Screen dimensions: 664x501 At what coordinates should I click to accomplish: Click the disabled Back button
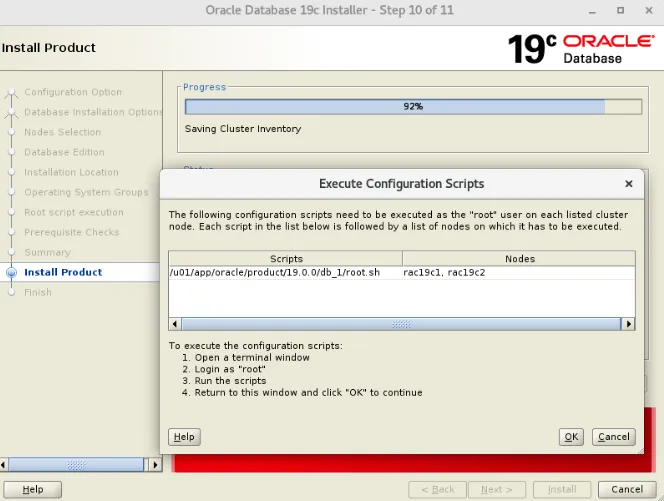[437, 489]
